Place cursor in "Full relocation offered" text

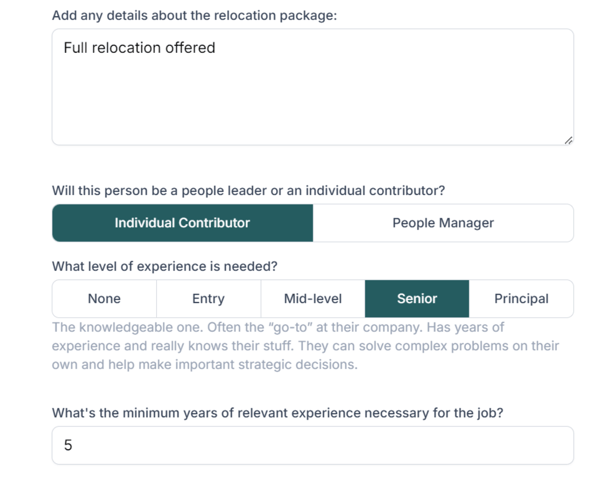coord(139,47)
